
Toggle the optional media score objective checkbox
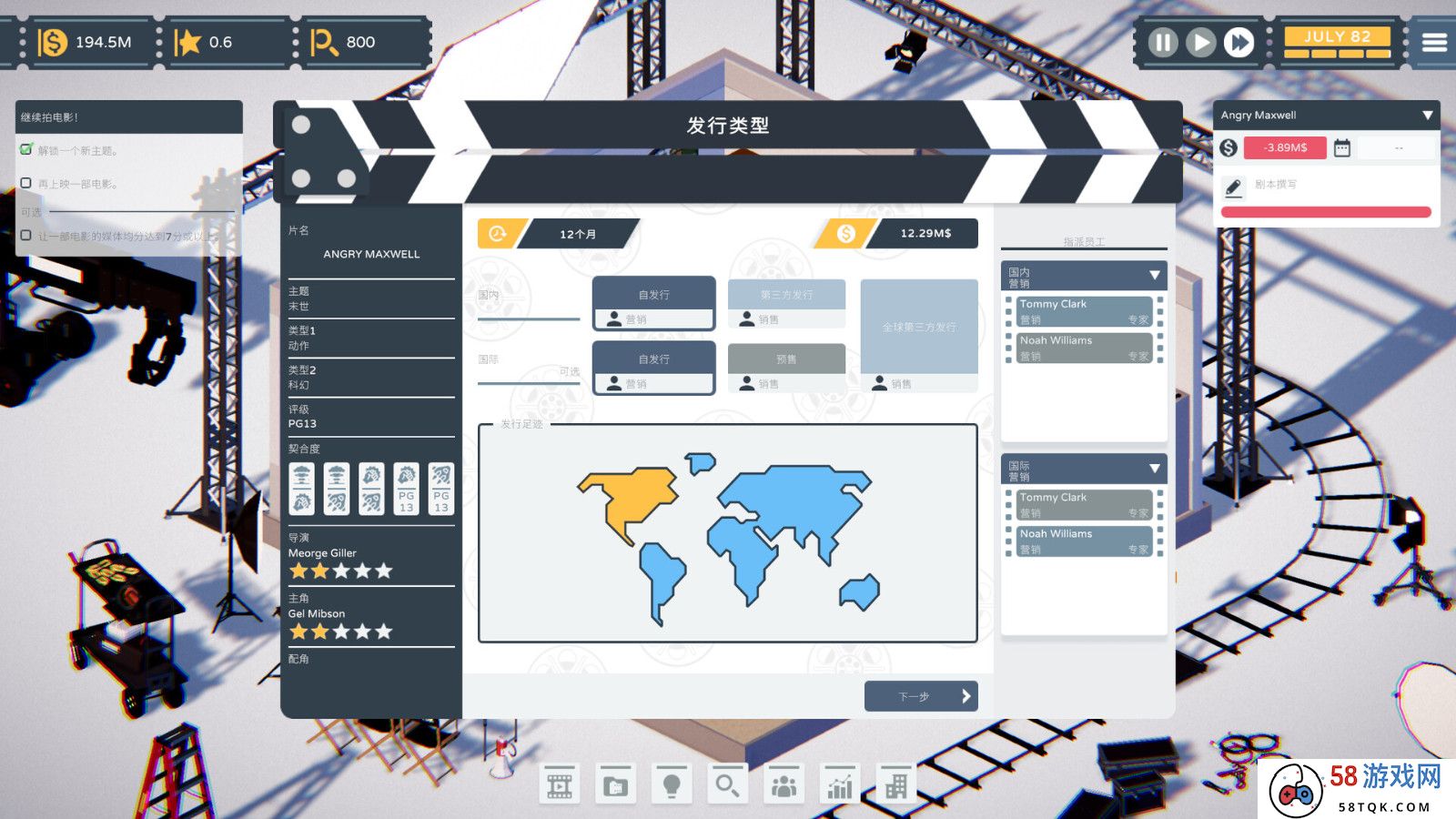tap(26, 235)
